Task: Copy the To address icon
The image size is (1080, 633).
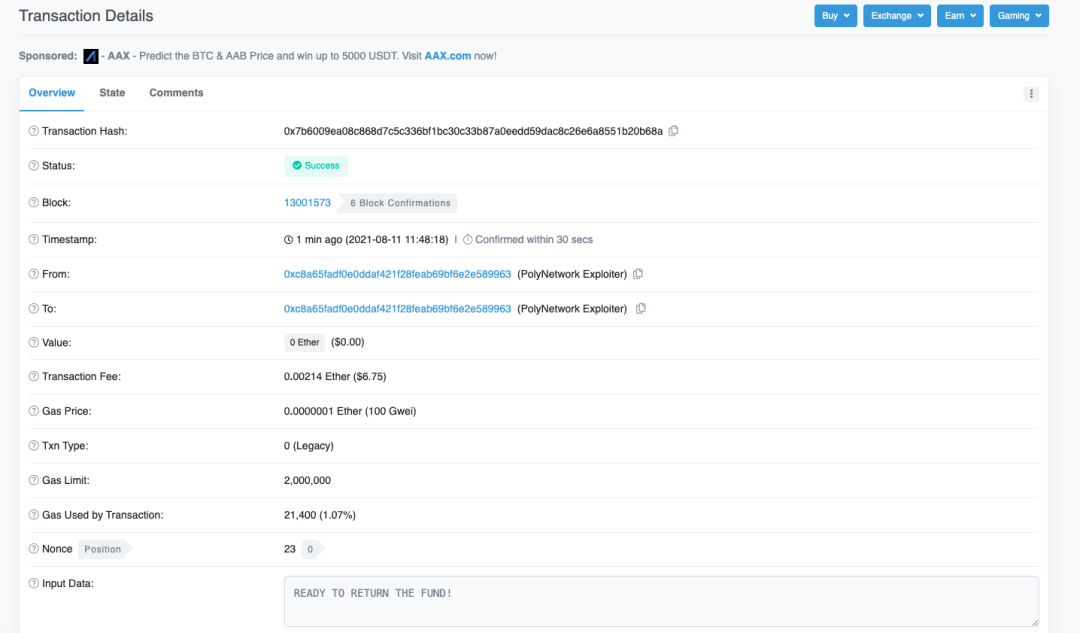Action: 641,309
